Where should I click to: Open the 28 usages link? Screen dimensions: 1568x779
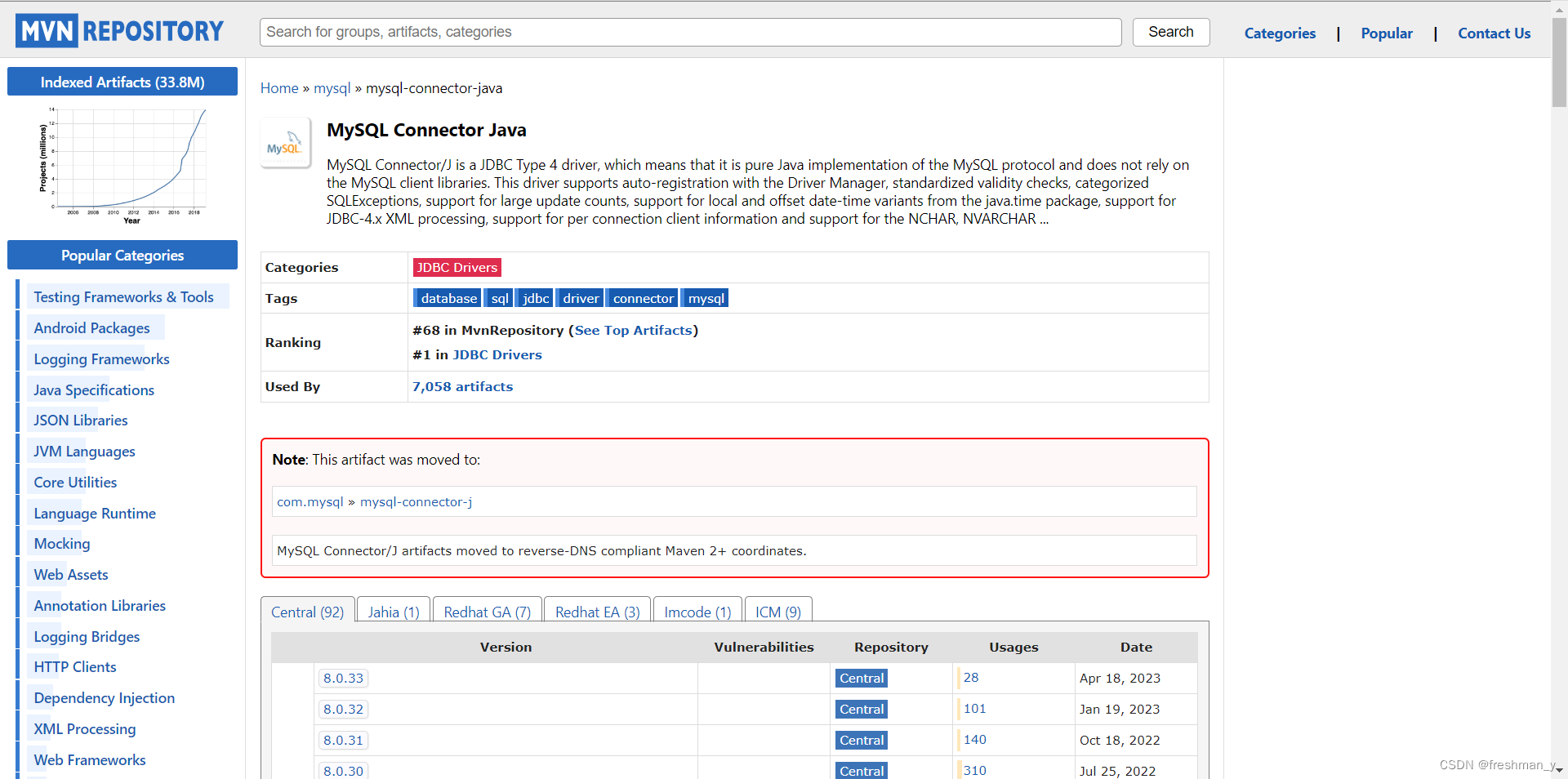[x=971, y=677]
